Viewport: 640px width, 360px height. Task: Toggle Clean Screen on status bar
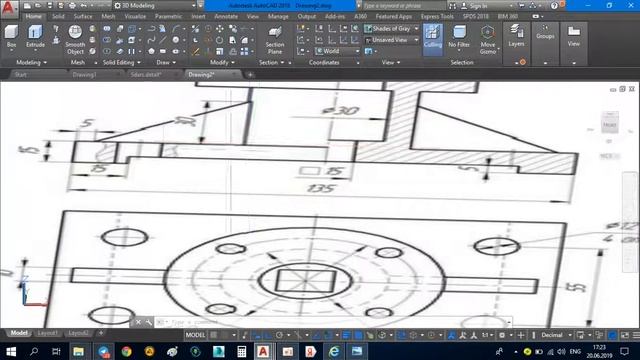coord(625,335)
